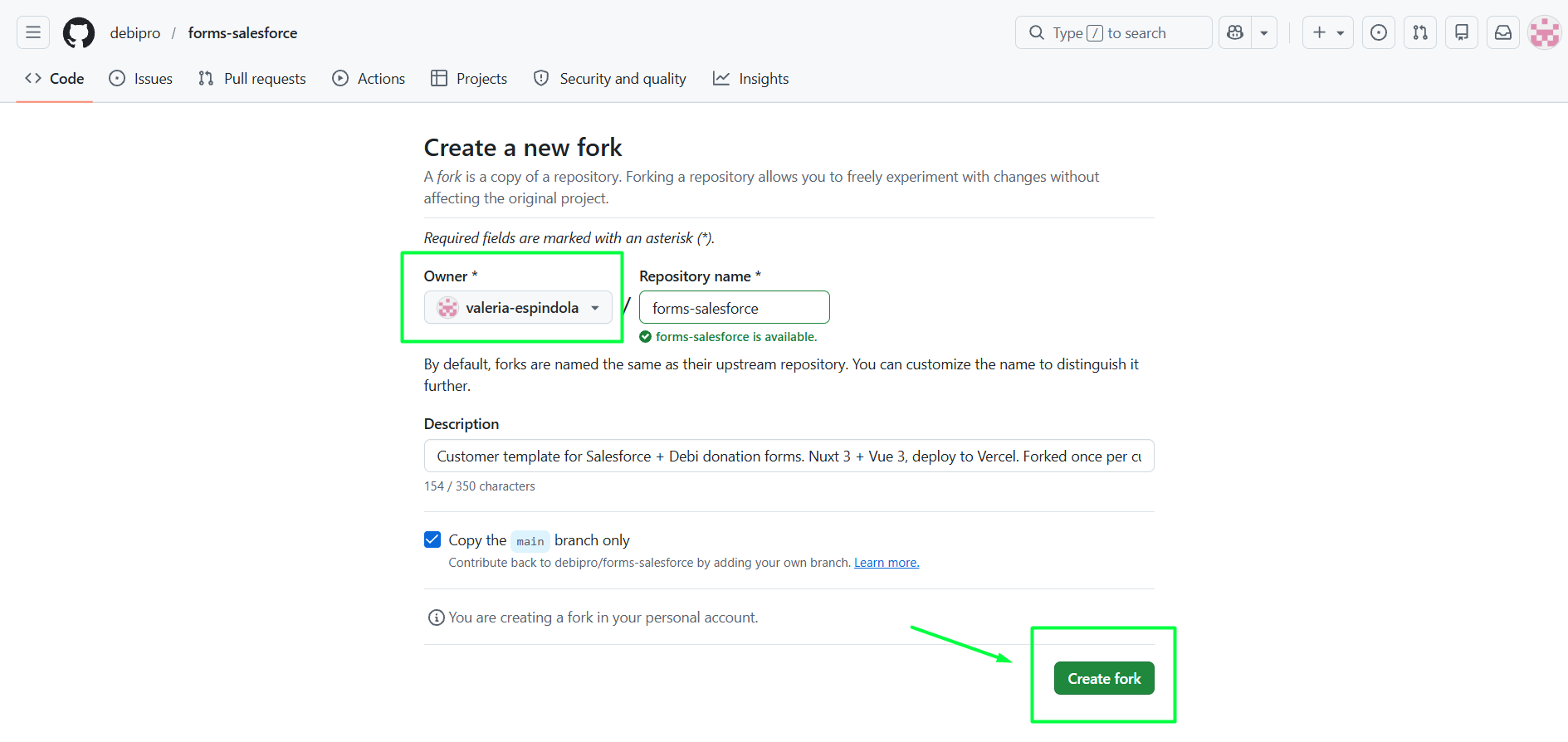Switch to the Issues tab
The image size is (1568, 742).
(141, 78)
